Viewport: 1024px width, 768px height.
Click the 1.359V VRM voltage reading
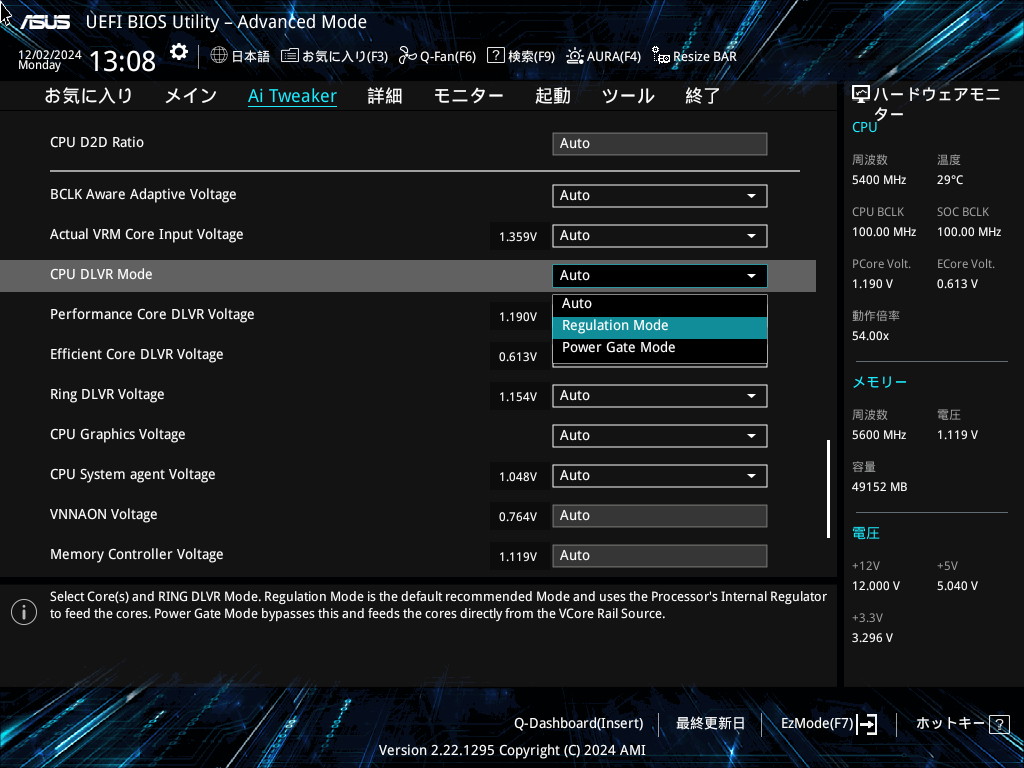click(518, 236)
